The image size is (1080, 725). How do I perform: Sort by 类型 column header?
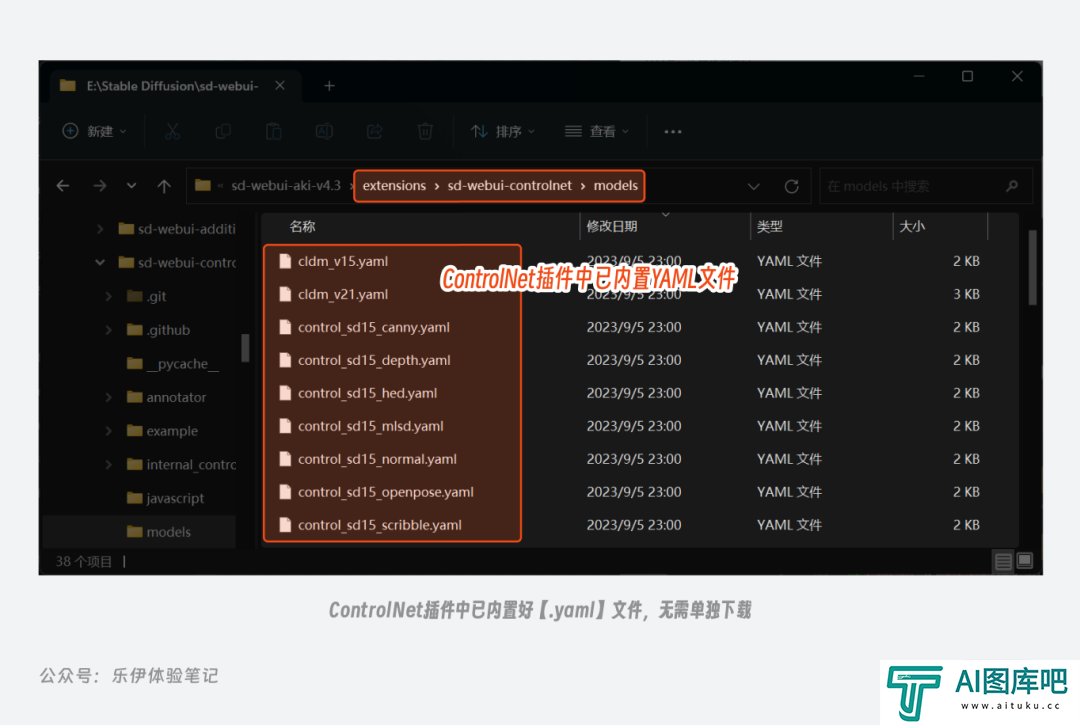point(769,227)
